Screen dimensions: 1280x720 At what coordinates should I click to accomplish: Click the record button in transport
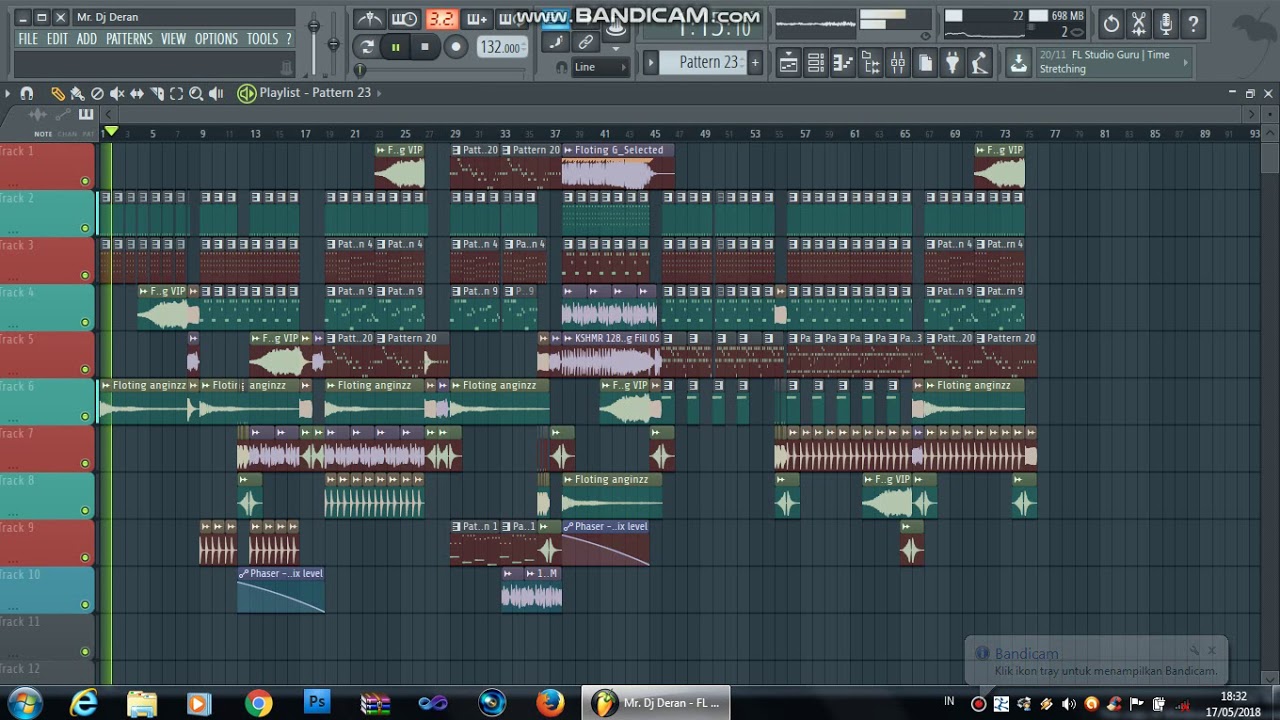pyautogui.click(x=456, y=47)
